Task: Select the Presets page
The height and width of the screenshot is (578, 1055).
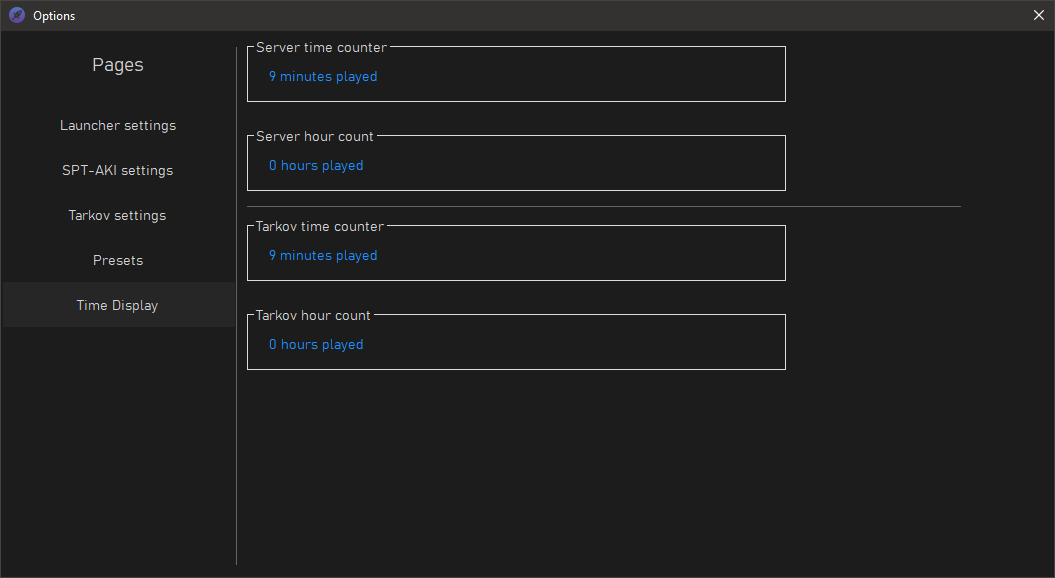Action: pyautogui.click(x=118, y=260)
